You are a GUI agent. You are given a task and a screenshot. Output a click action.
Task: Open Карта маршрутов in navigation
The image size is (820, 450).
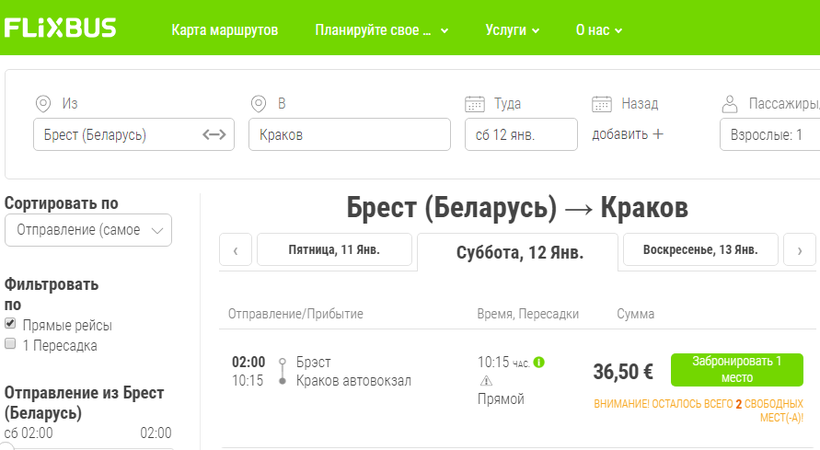[x=224, y=30]
